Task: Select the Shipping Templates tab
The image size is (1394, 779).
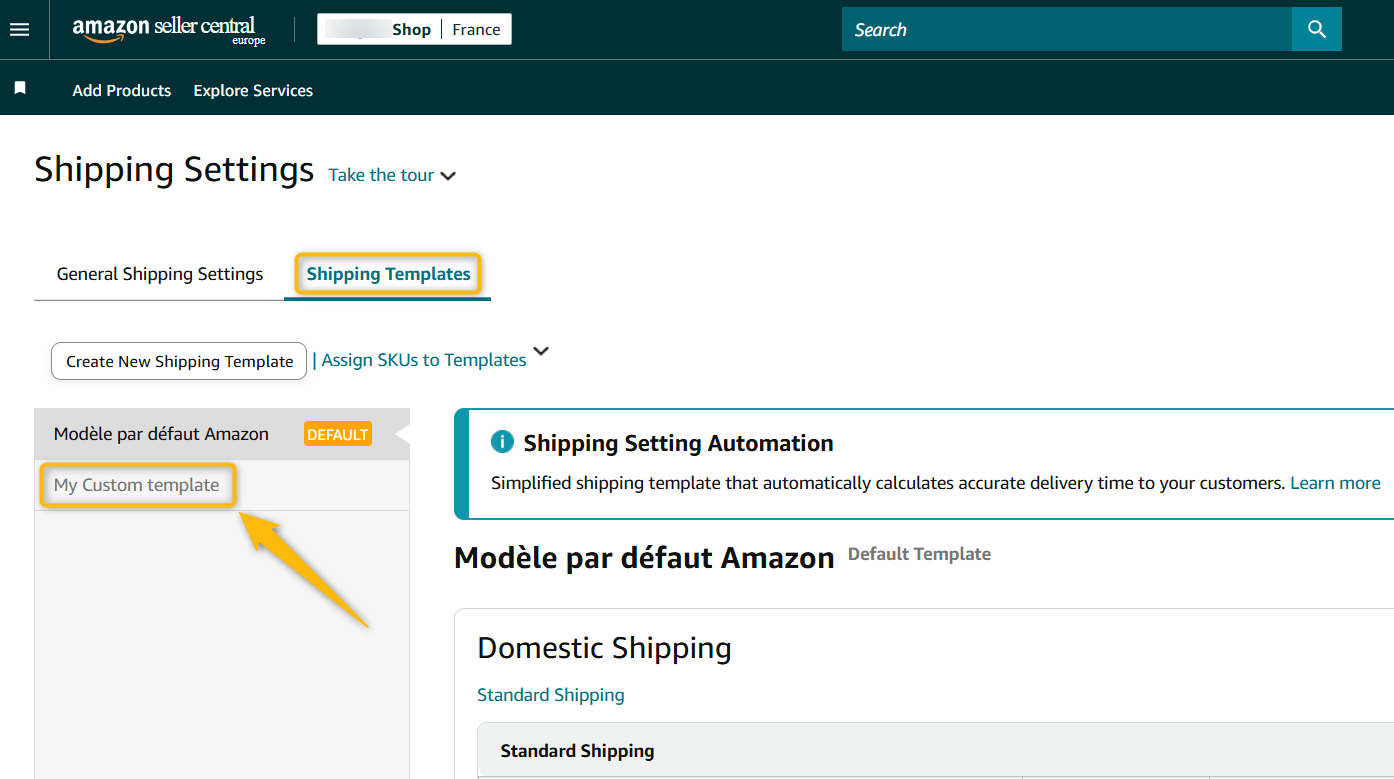Action: click(x=388, y=274)
